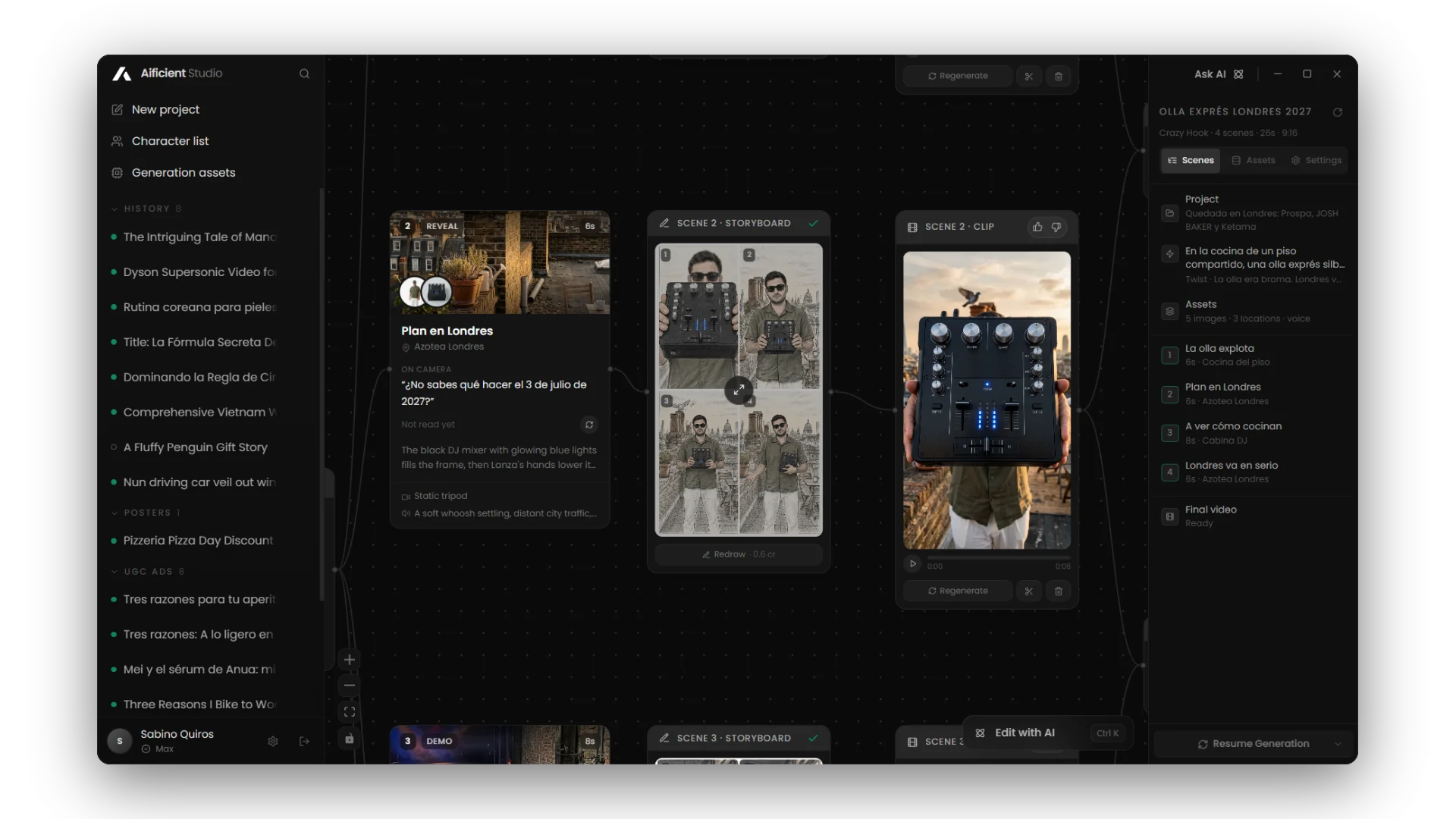Click the scissors icon in the top clip card
This screenshot has height=819, width=1456.
pos(1028,76)
